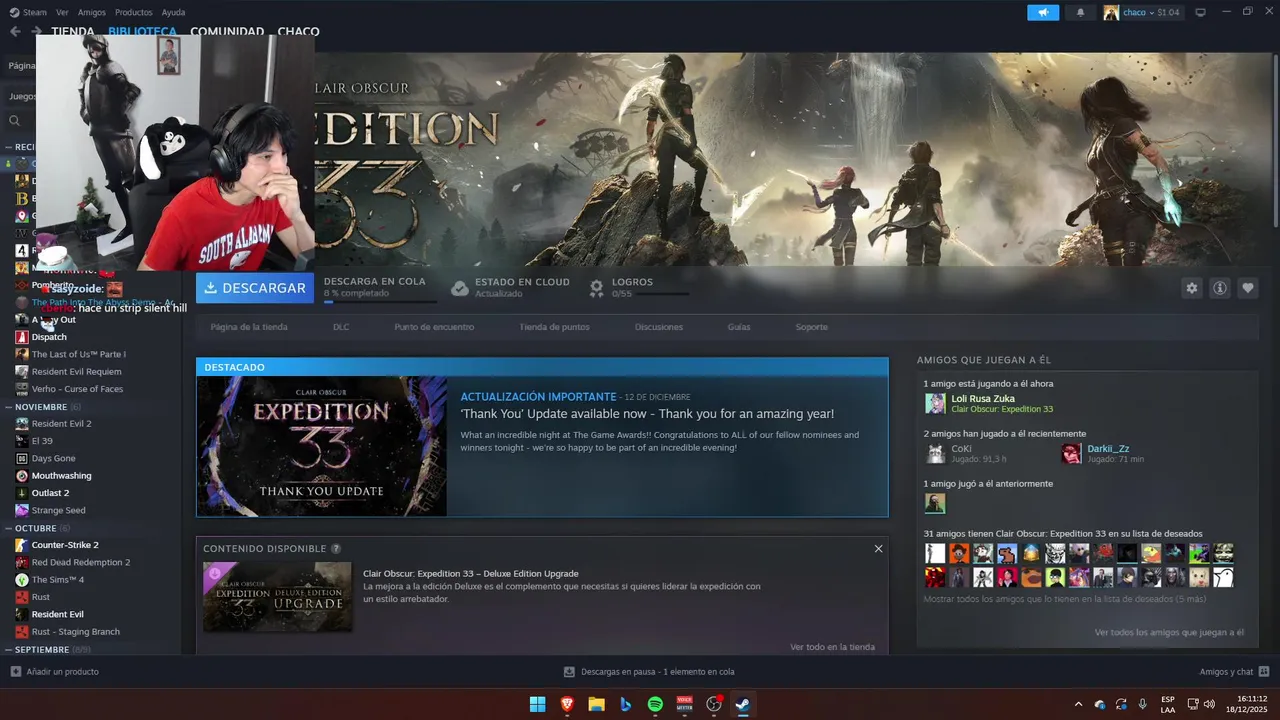Open the Ver menu

pos(62,13)
